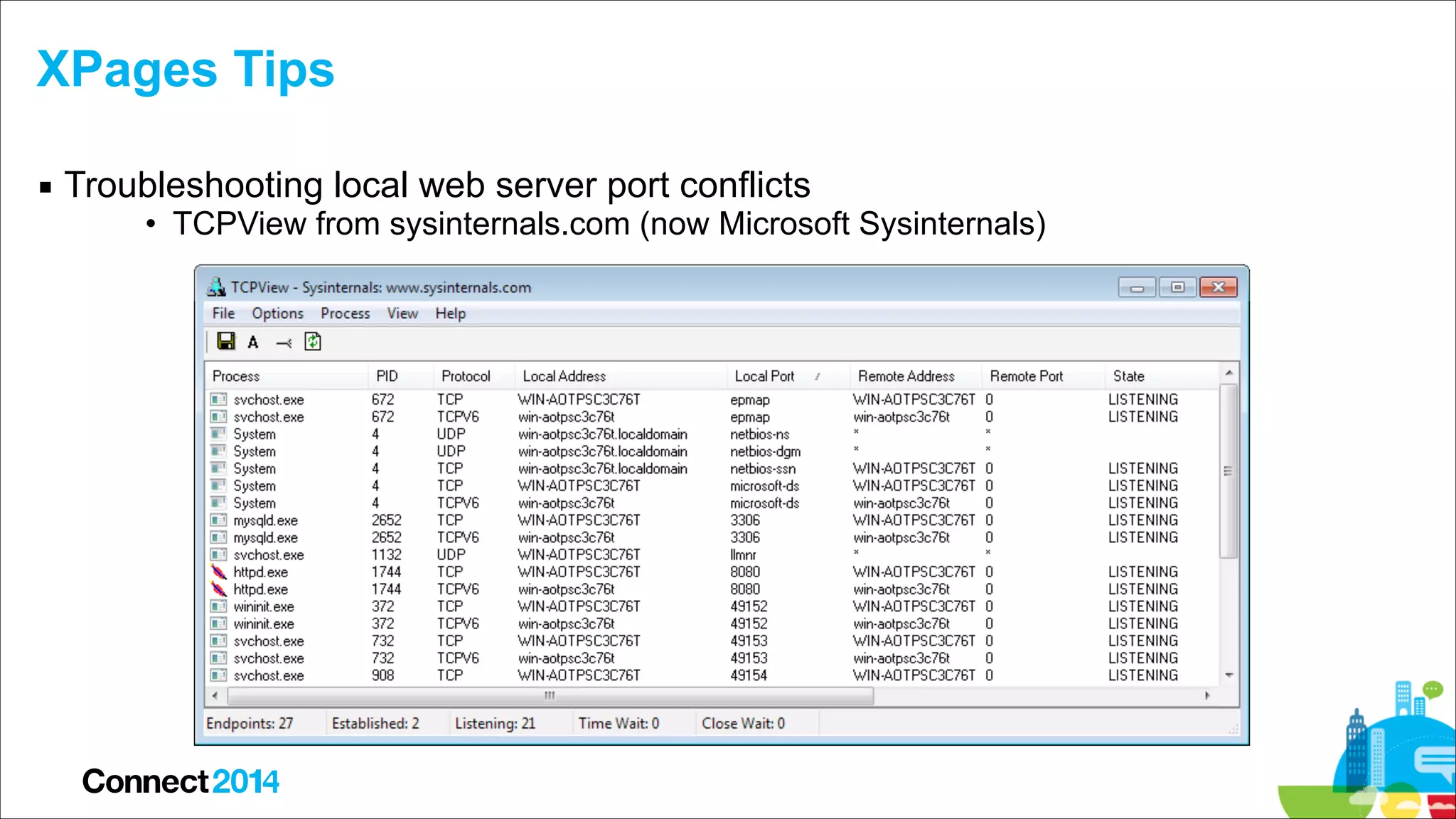Image resolution: width=1456 pixels, height=819 pixels.
Task: Click the icon of svchost.exe PID 1132 row
Action: click(x=219, y=555)
